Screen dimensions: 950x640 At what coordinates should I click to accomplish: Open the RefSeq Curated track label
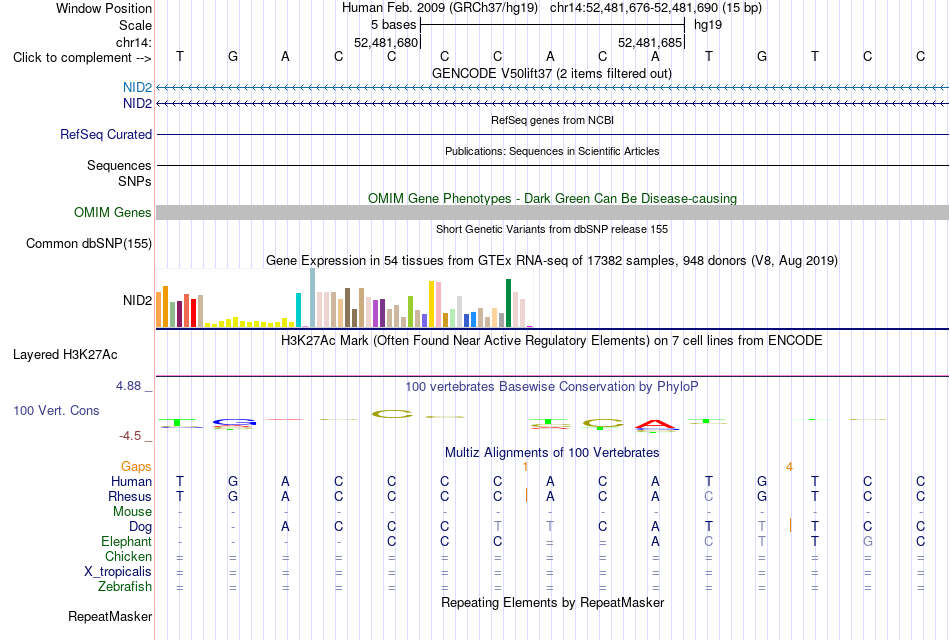pos(105,135)
